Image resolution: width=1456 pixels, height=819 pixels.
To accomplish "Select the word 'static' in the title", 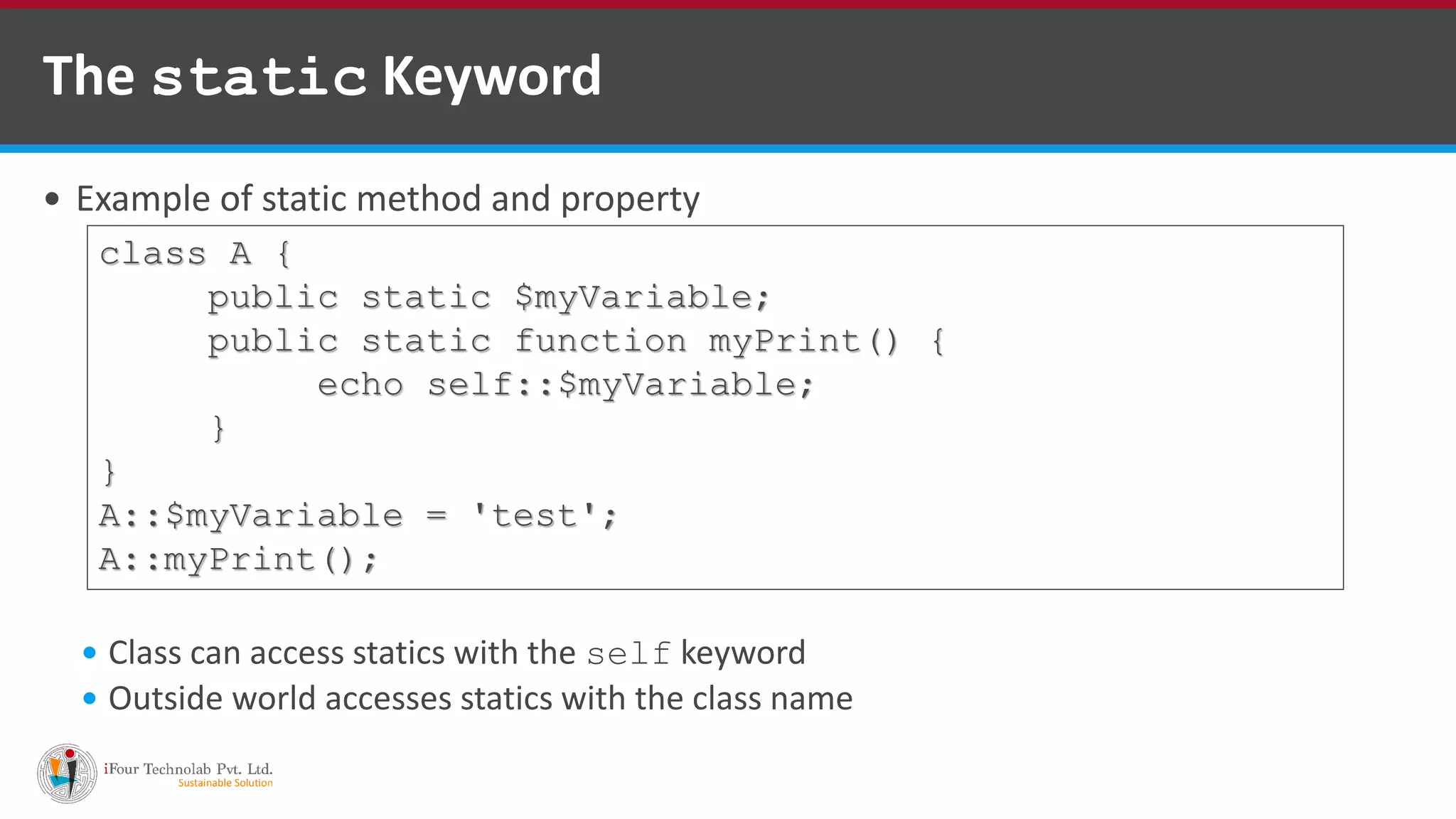I will coord(259,77).
